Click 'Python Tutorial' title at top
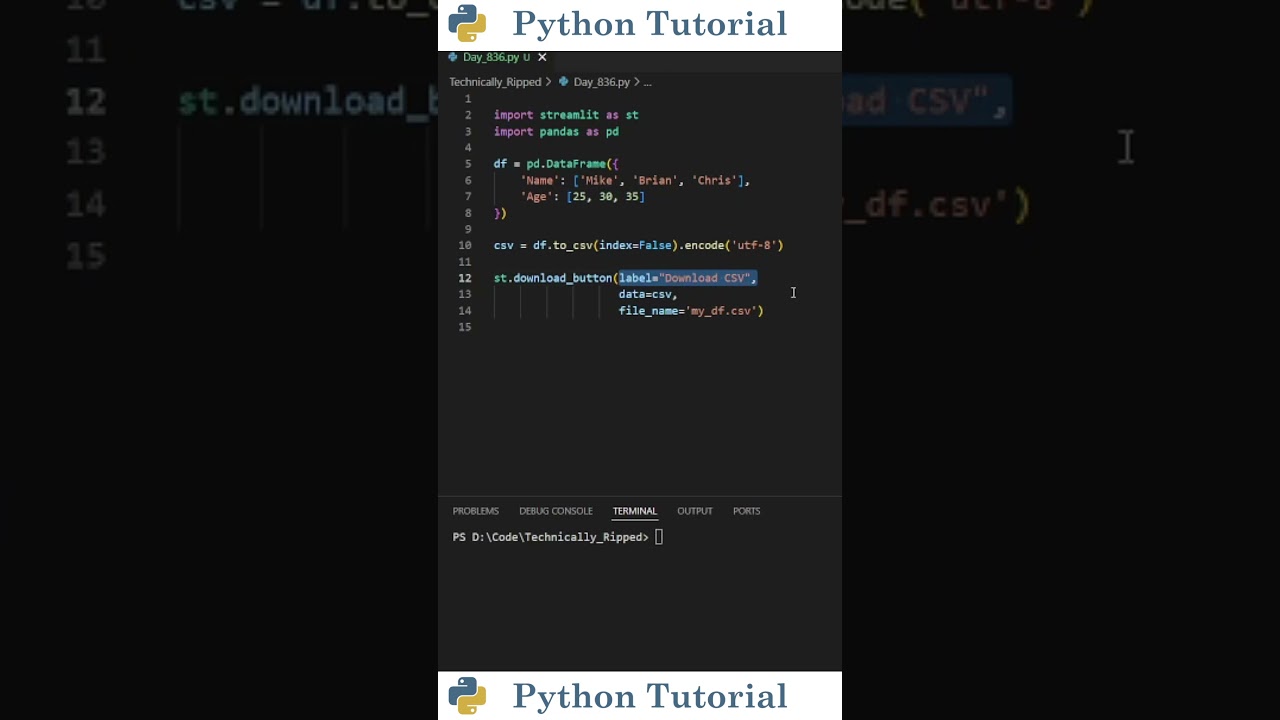The image size is (1280, 720). coord(650,24)
